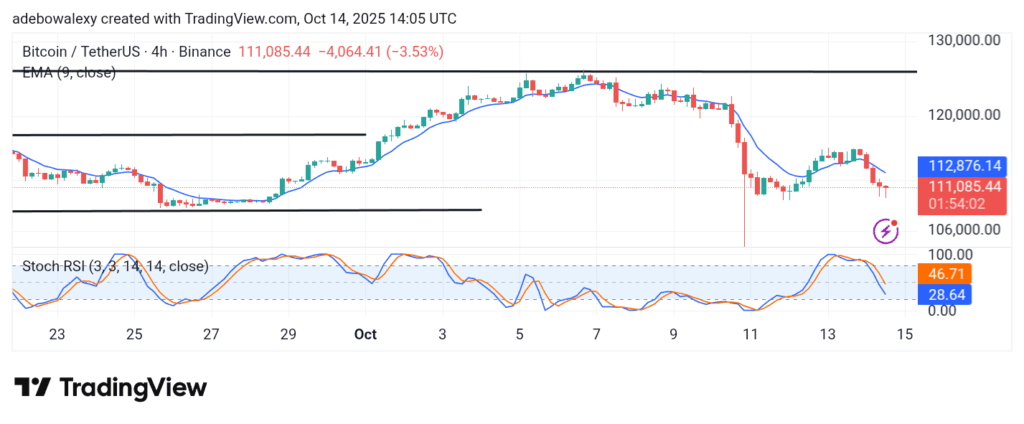Click the 13 date label on the time axis
1024x424 pixels.
pos(827,334)
